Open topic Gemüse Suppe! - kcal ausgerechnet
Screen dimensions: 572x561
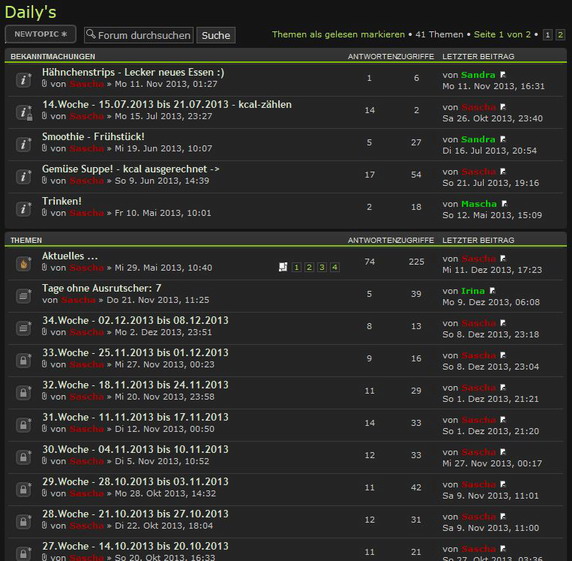(131, 169)
